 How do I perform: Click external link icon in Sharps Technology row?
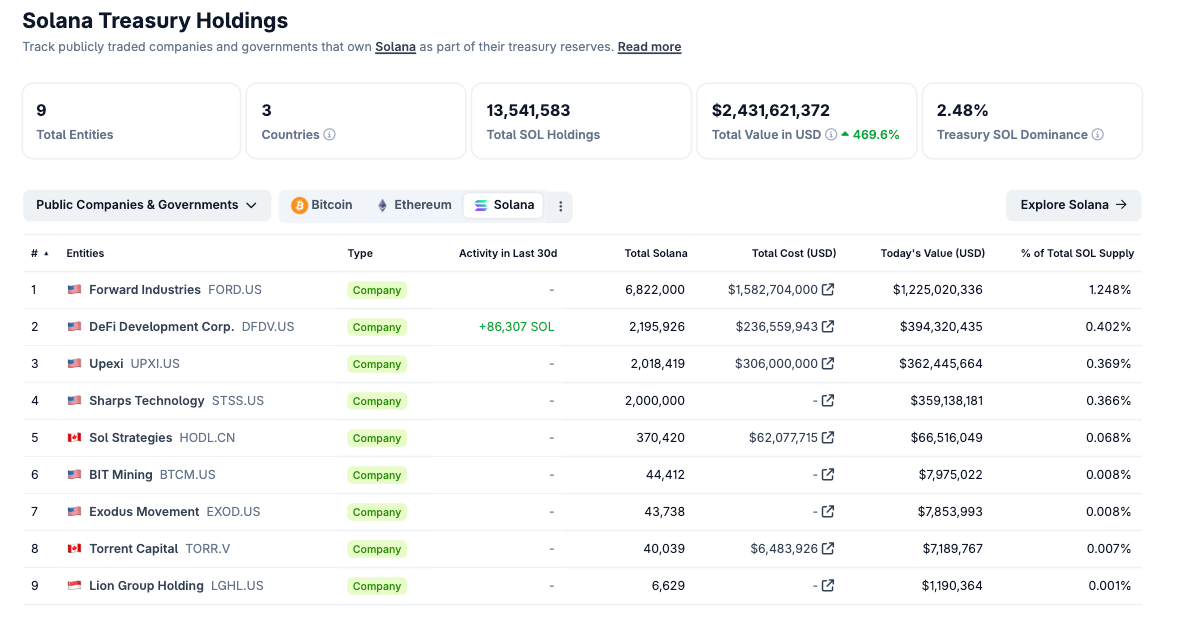[x=828, y=401]
